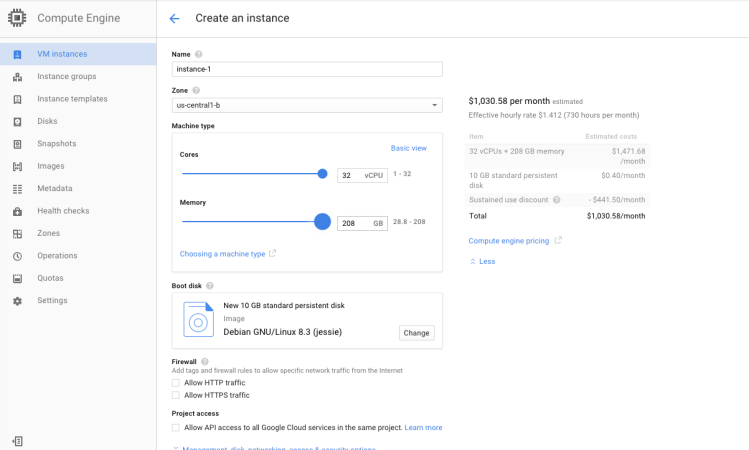Click the Operations clock icon
The image size is (749, 450).
pyautogui.click(x=17, y=256)
